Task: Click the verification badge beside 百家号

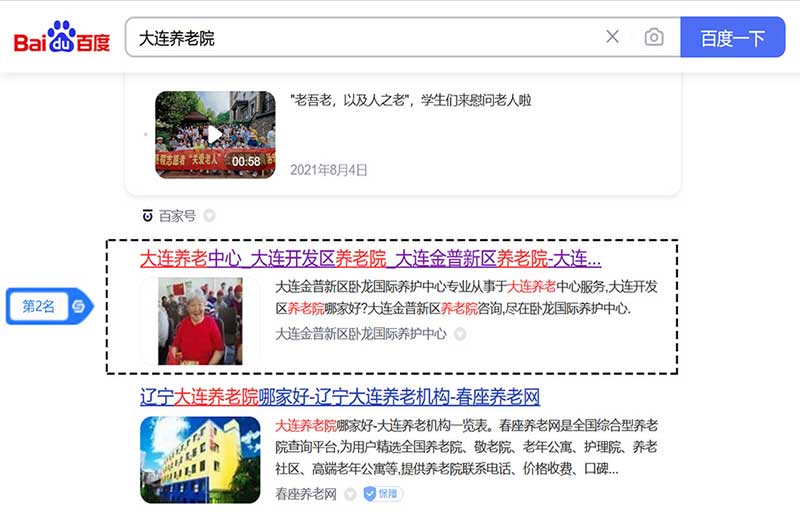Action: (x=209, y=215)
